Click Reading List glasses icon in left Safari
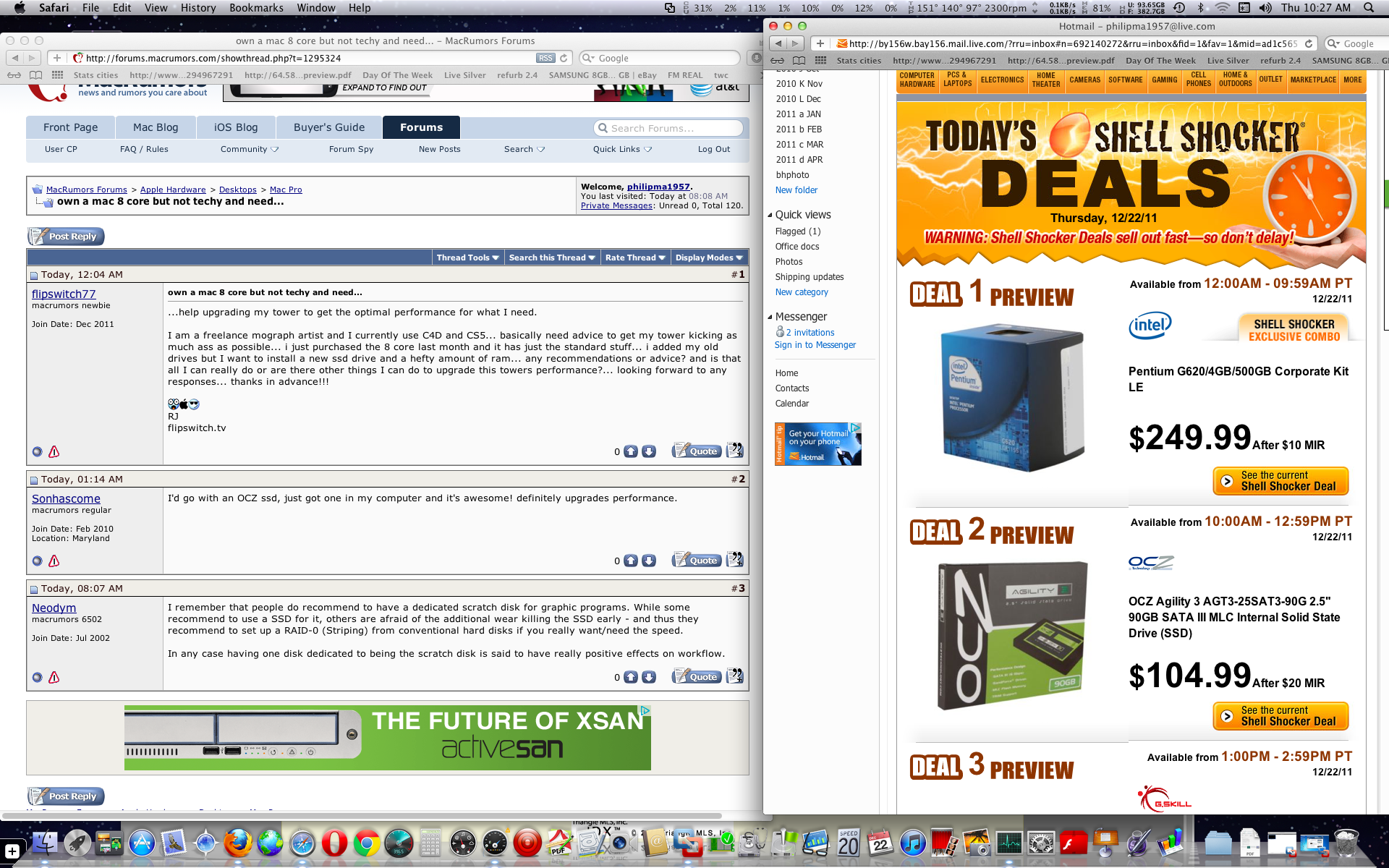1389x868 pixels. coord(14,75)
